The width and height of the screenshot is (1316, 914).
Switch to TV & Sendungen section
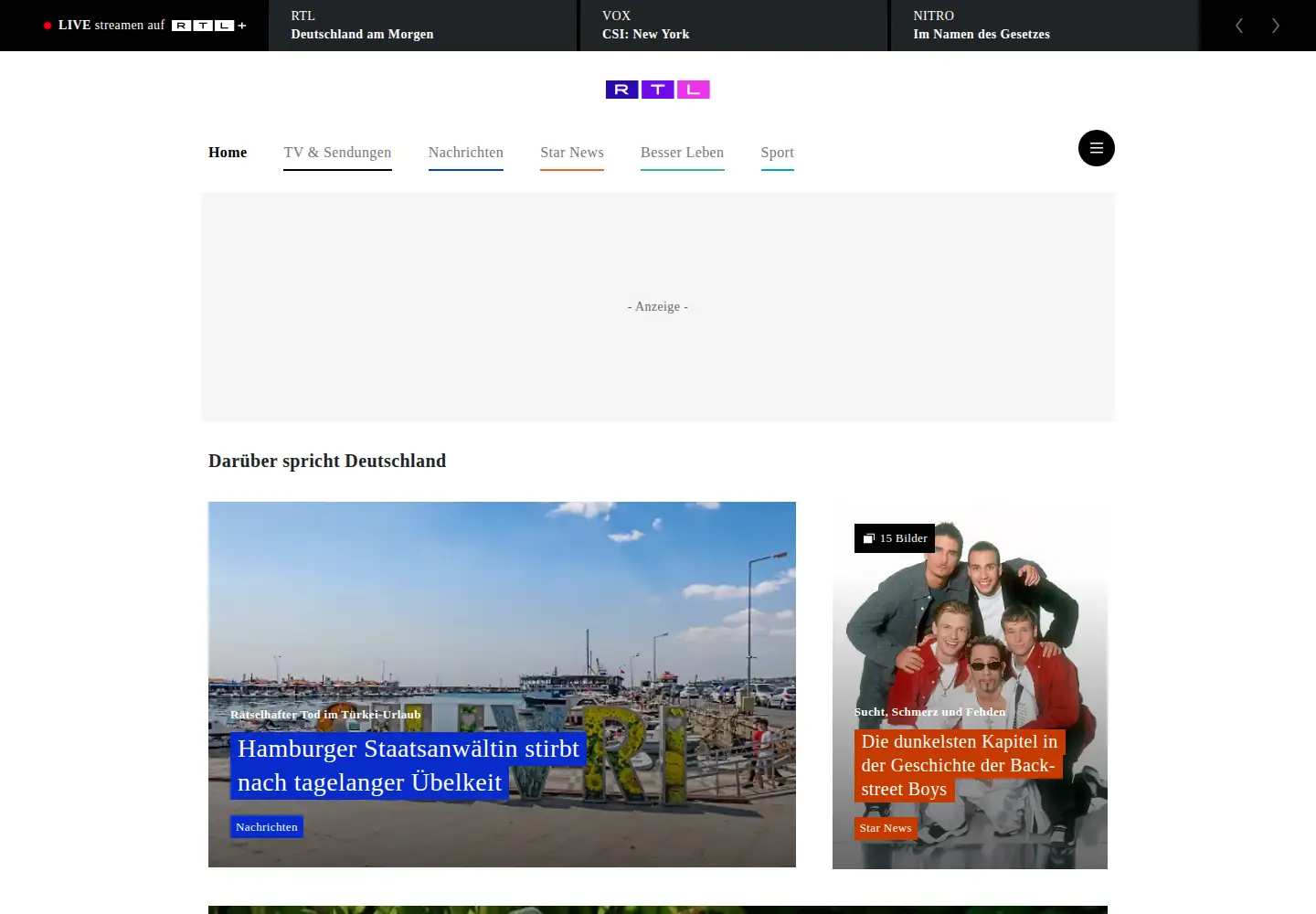pyautogui.click(x=337, y=153)
